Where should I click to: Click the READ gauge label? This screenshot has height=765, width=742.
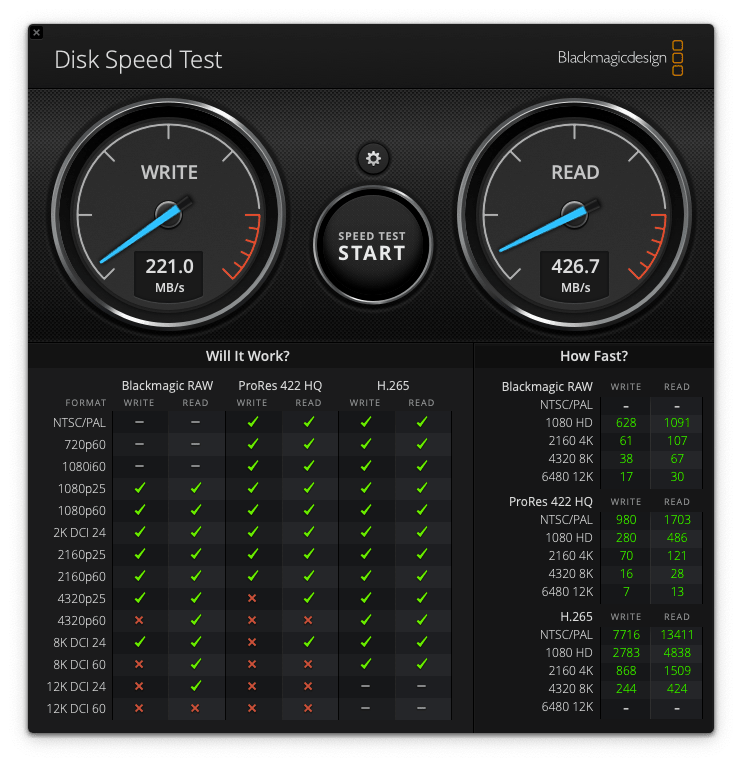point(575,172)
